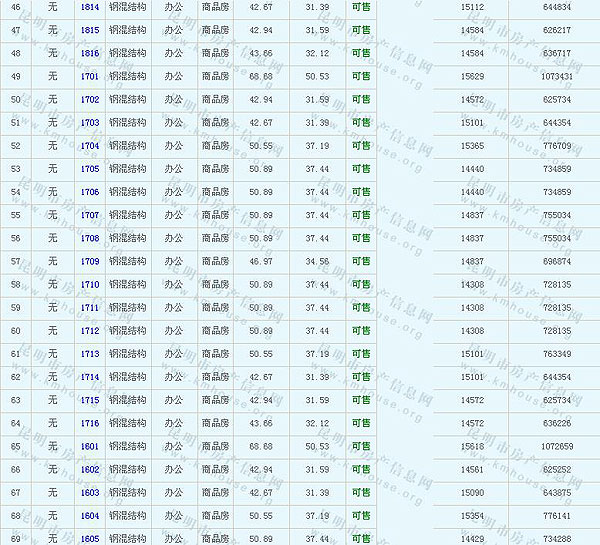Click the 1702 room number link
The image size is (600, 545).
[x=90, y=99]
